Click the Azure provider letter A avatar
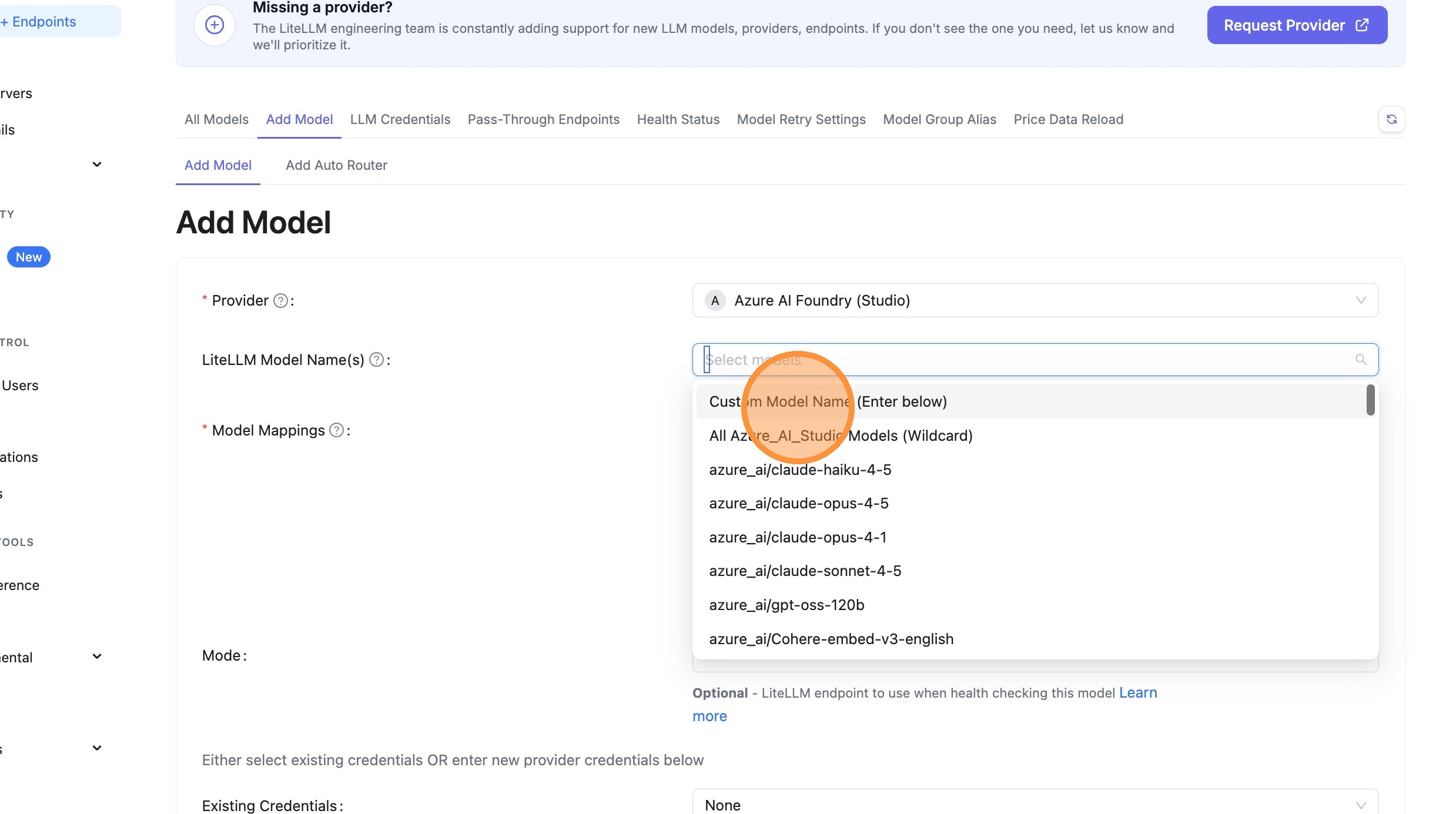 pos(715,301)
